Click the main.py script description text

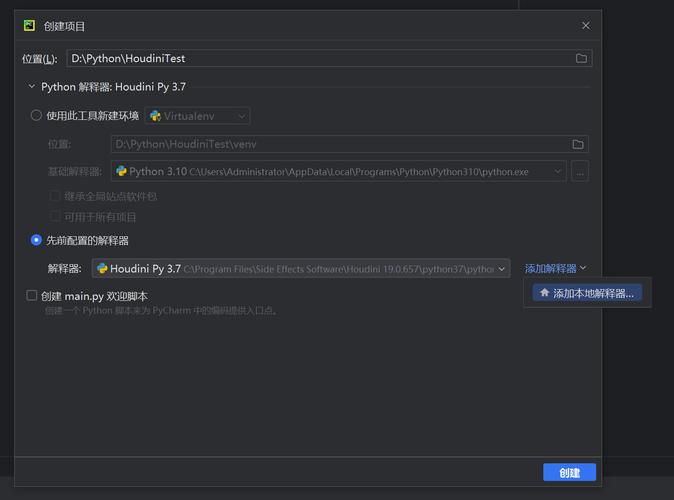tap(162, 310)
